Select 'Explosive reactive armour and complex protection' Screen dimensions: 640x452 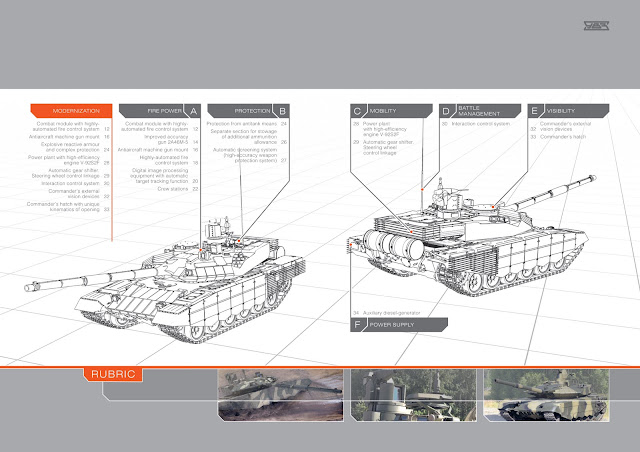(x=75, y=147)
